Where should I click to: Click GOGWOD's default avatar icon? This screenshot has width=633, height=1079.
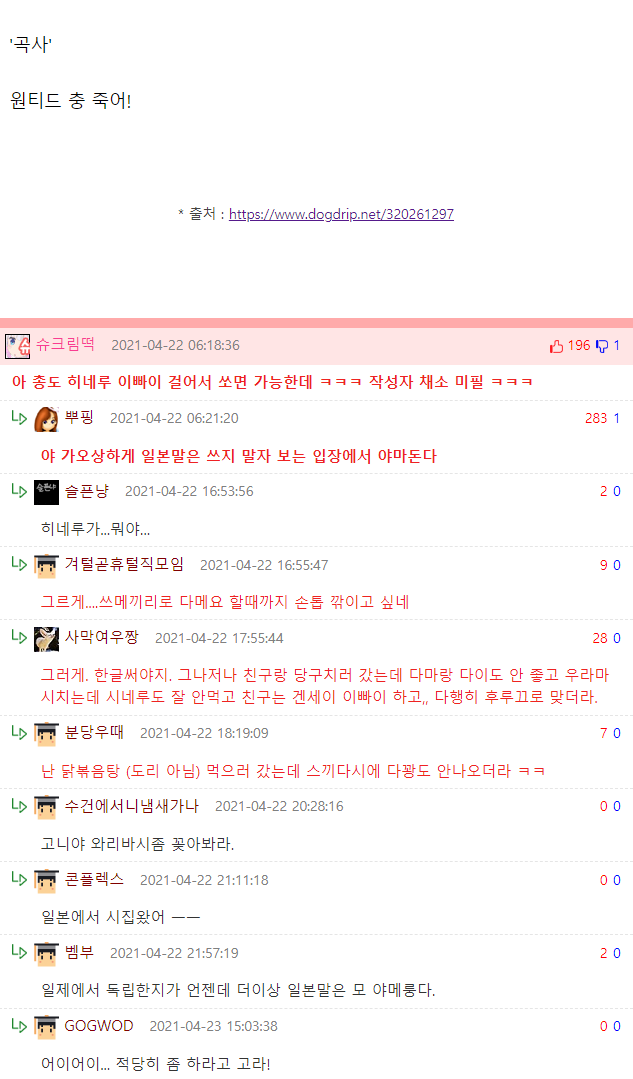[46, 1027]
